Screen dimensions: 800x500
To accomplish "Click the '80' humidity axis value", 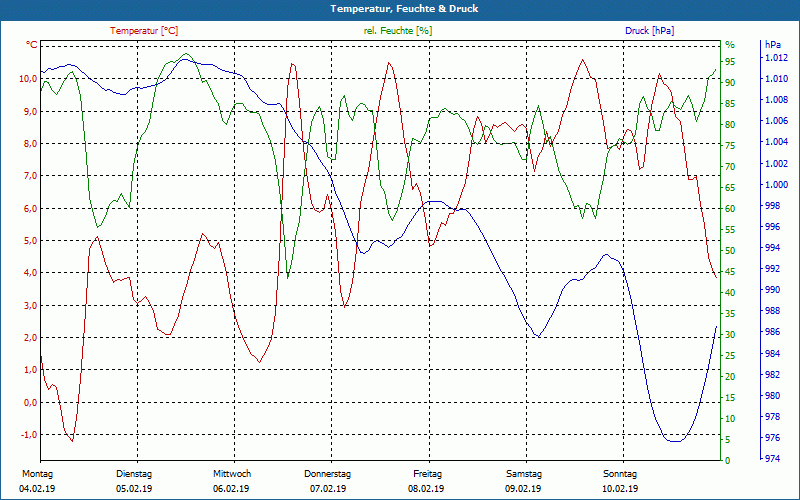I will (730, 124).
